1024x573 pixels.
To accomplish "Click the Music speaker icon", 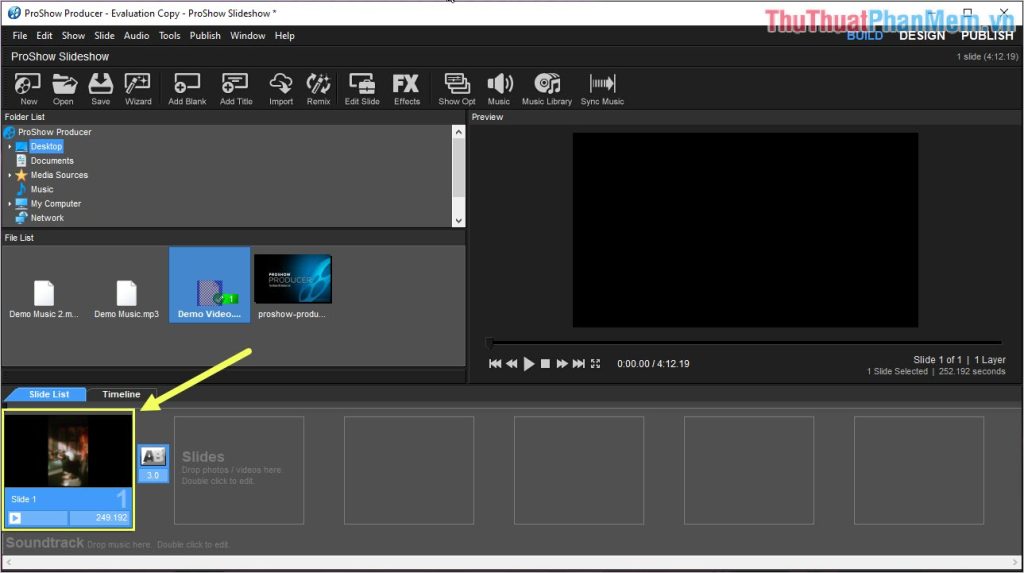I will point(499,88).
